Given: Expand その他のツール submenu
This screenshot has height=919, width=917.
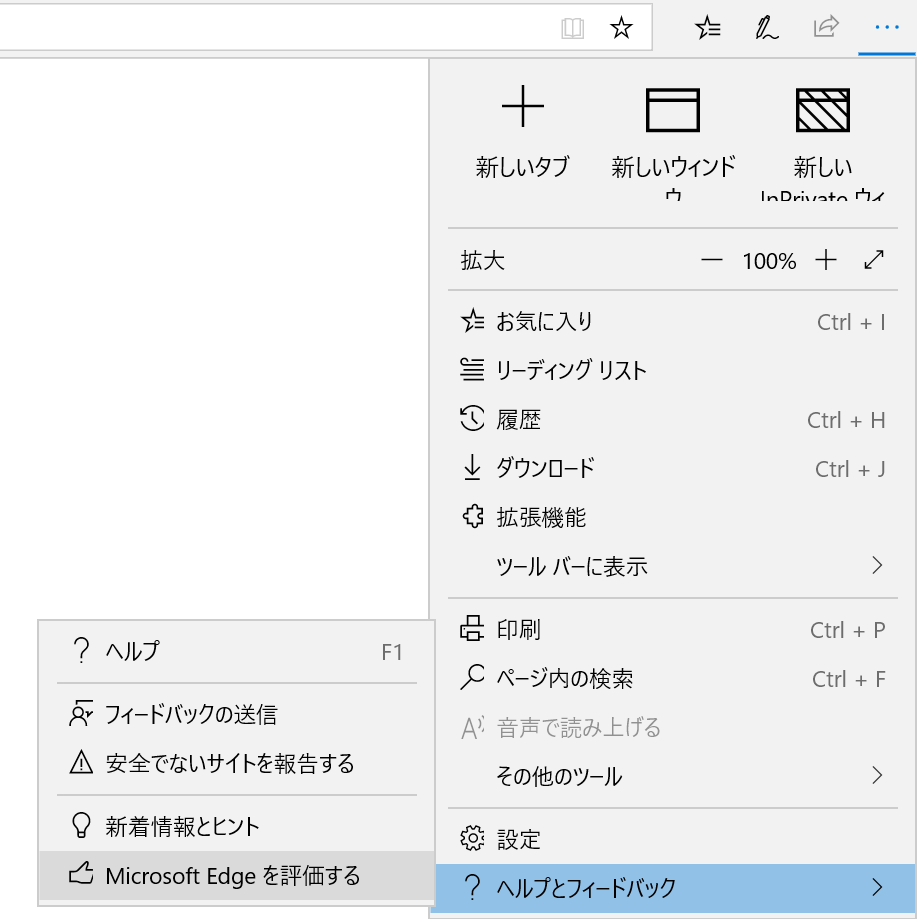Looking at the screenshot, I should point(673,777).
